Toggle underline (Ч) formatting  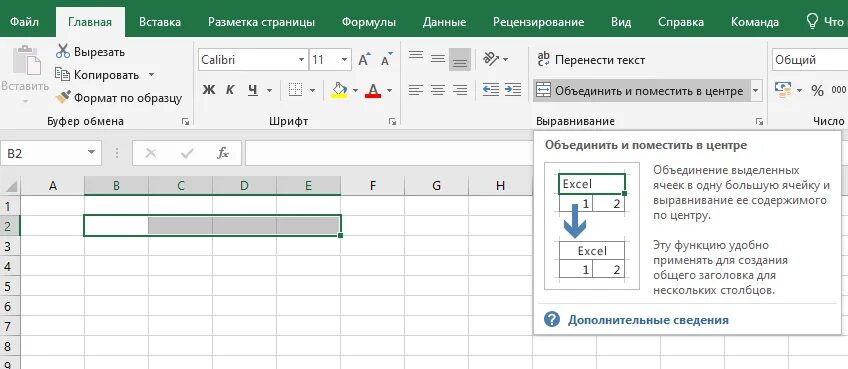click(x=253, y=90)
